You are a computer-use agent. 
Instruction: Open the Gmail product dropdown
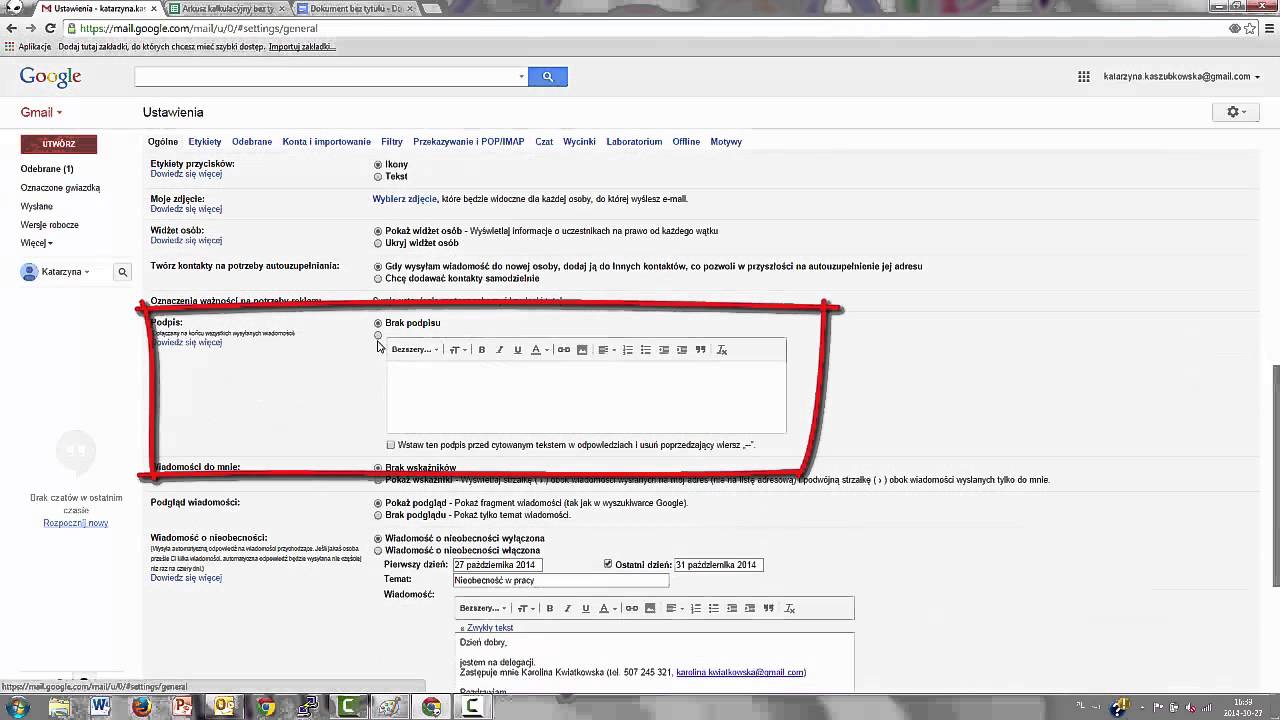tap(41, 113)
